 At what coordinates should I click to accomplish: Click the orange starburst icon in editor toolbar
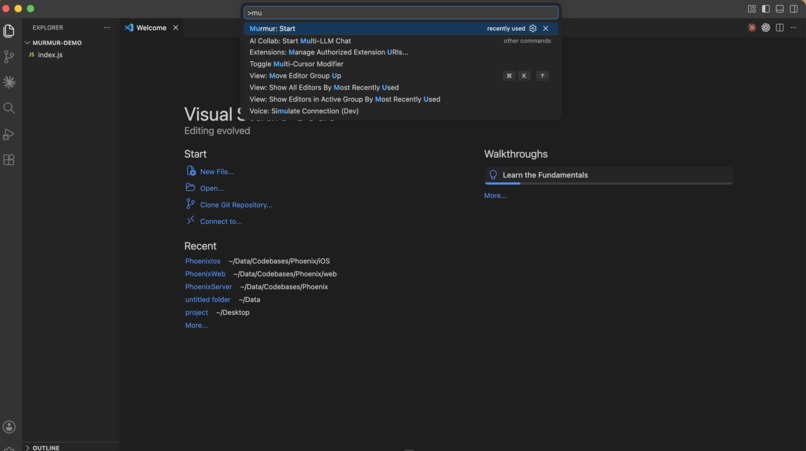[752, 28]
